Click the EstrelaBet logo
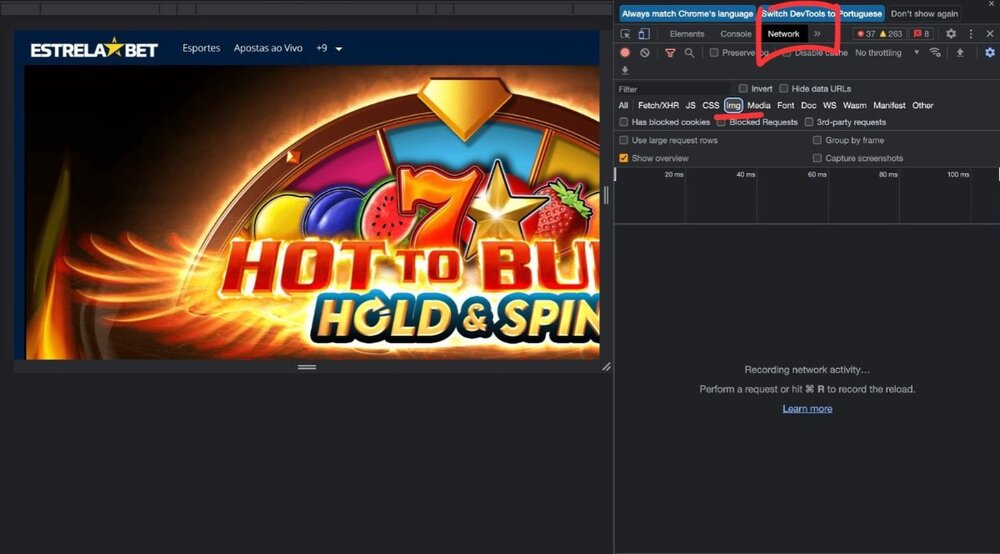This screenshot has height=554, width=1000. (94, 48)
